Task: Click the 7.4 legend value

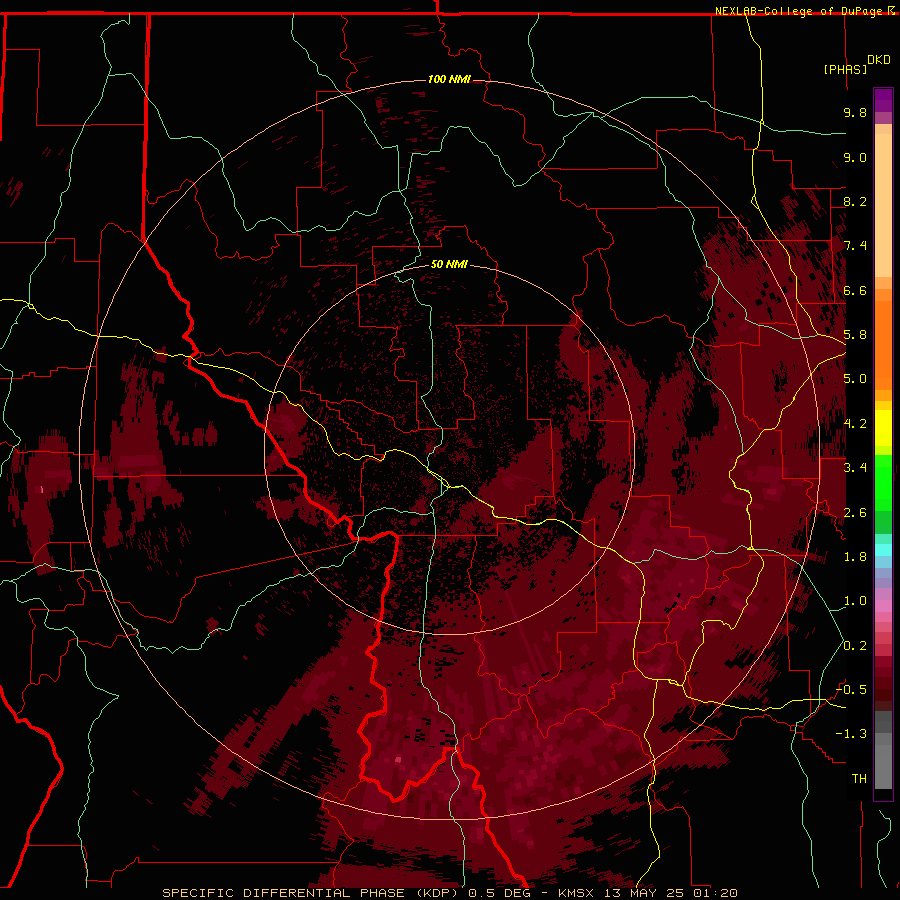Action: click(855, 246)
